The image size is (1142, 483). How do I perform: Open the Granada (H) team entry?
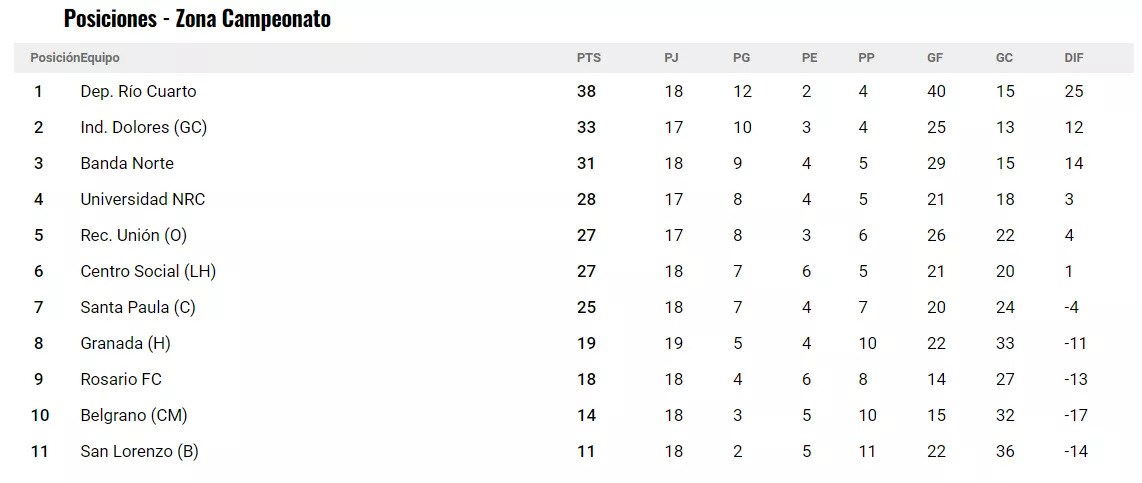125,343
